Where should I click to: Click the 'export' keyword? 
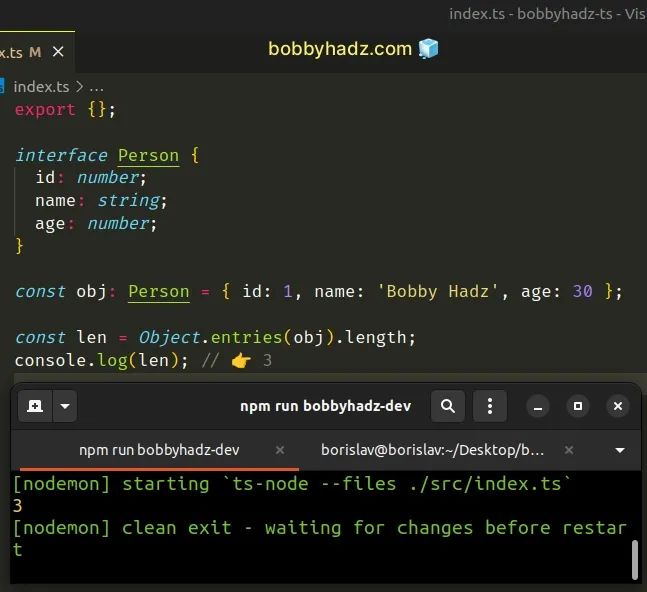(x=45, y=110)
